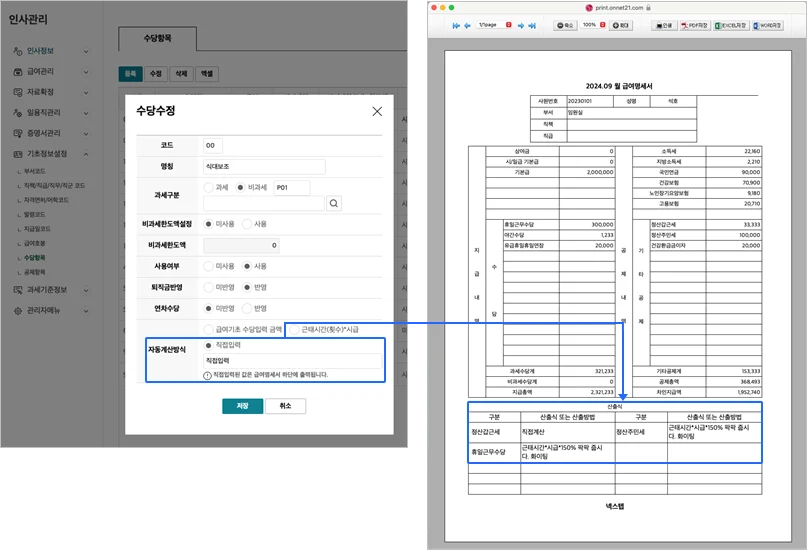This screenshot has height=550, width=807.
Task: Close the 수당수정 dialog with the X icon
Action: (376, 111)
